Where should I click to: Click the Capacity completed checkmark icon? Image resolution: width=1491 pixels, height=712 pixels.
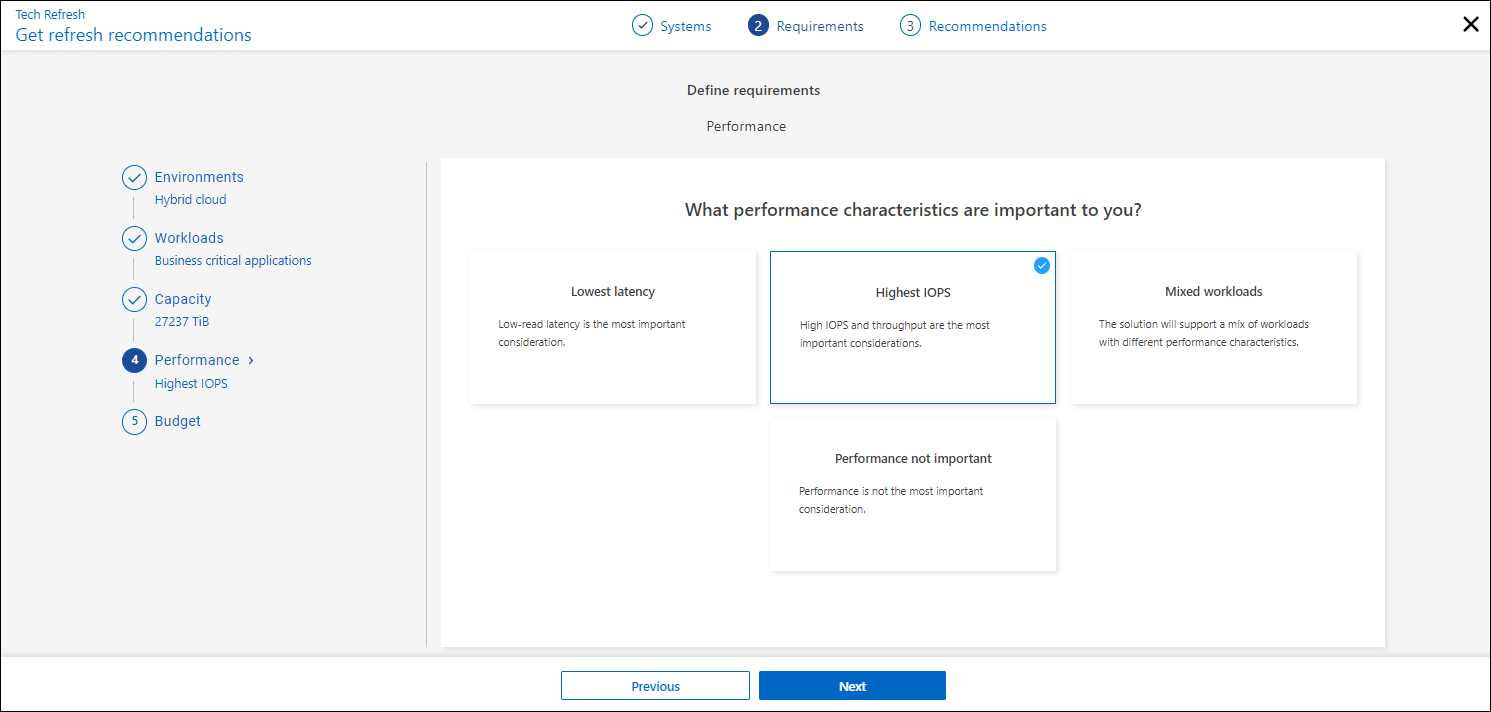click(x=134, y=299)
